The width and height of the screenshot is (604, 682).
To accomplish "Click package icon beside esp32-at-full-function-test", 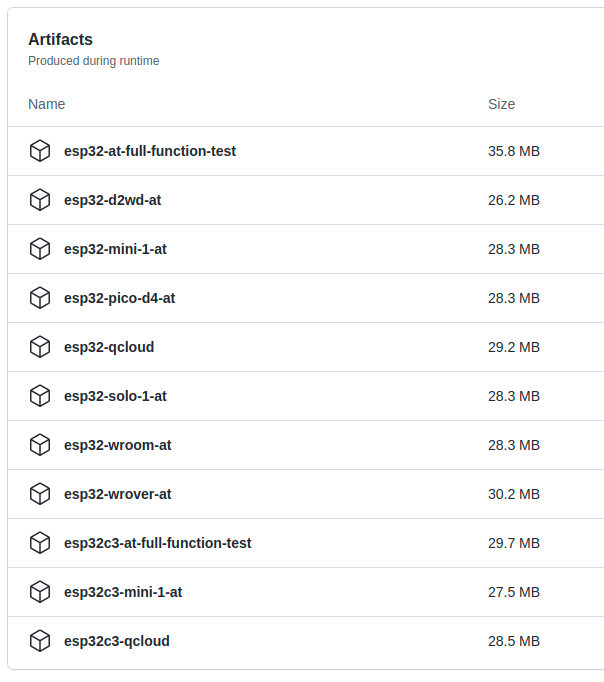I will coord(40,151).
